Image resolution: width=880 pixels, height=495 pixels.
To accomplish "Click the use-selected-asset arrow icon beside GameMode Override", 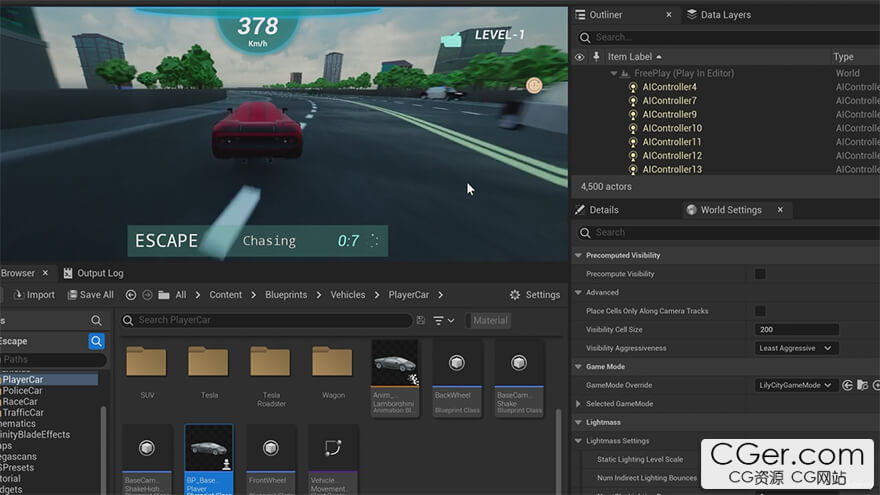I will click(x=847, y=385).
